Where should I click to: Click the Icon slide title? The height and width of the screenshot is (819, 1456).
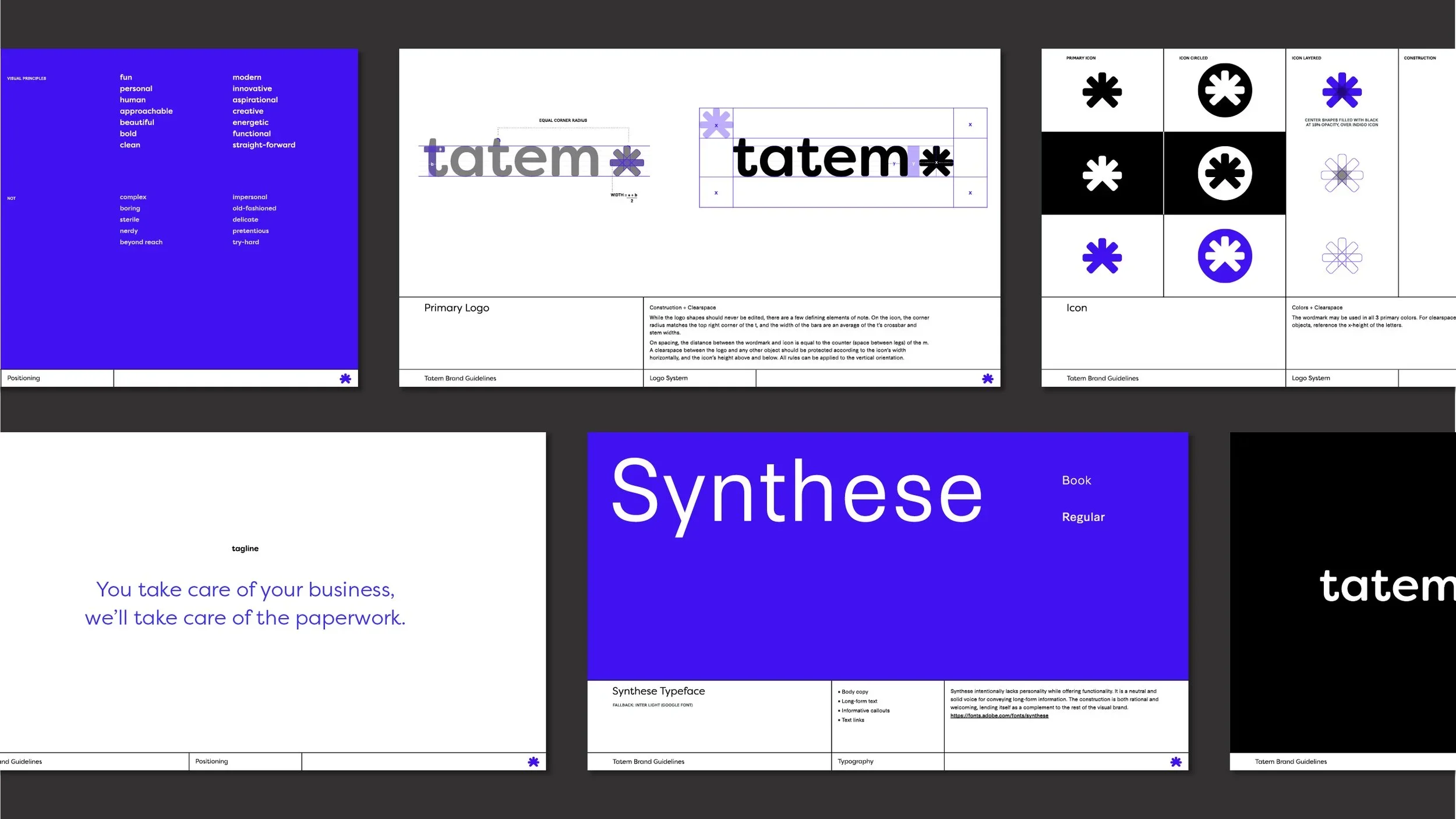(x=1076, y=308)
